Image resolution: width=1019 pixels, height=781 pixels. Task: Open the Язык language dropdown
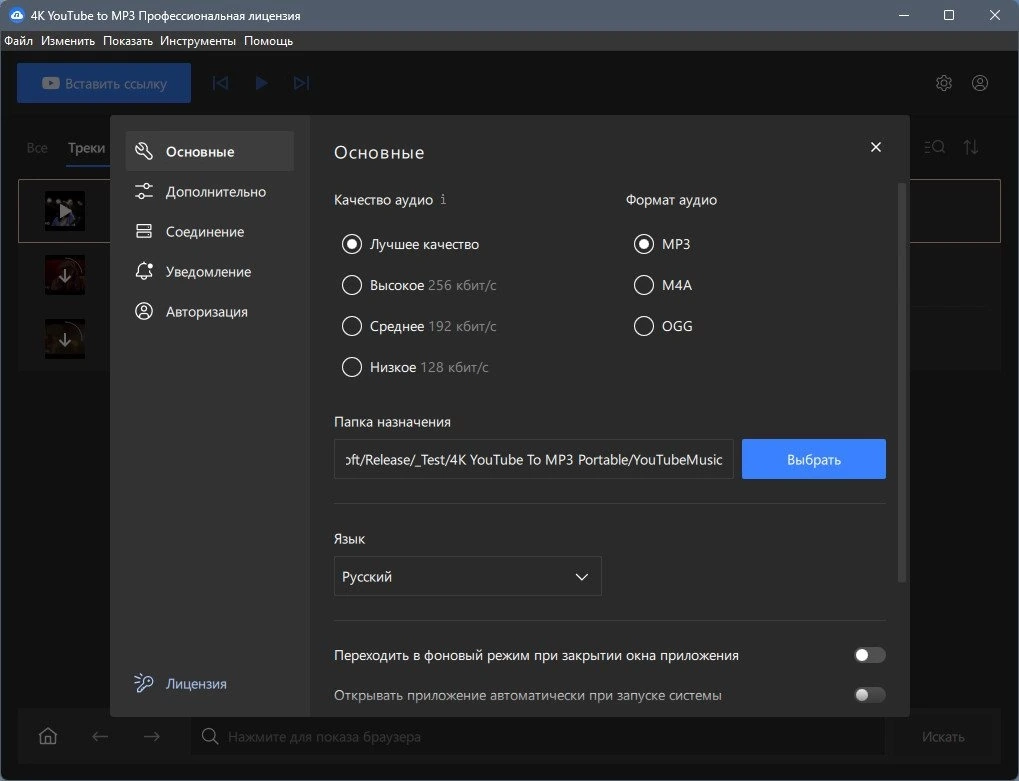pyautogui.click(x=468, y=576)
